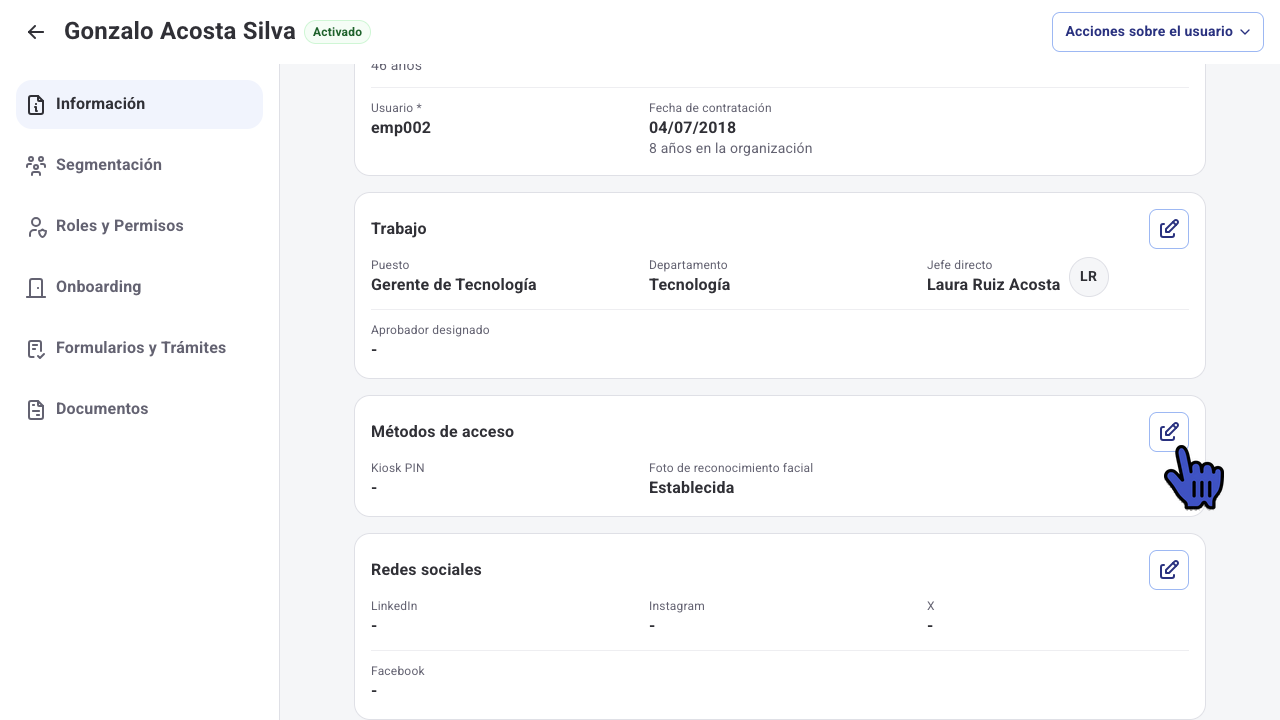Click the Gerente de Tecnología position
The image size is (1280, 720).
[x=454, y=285]
